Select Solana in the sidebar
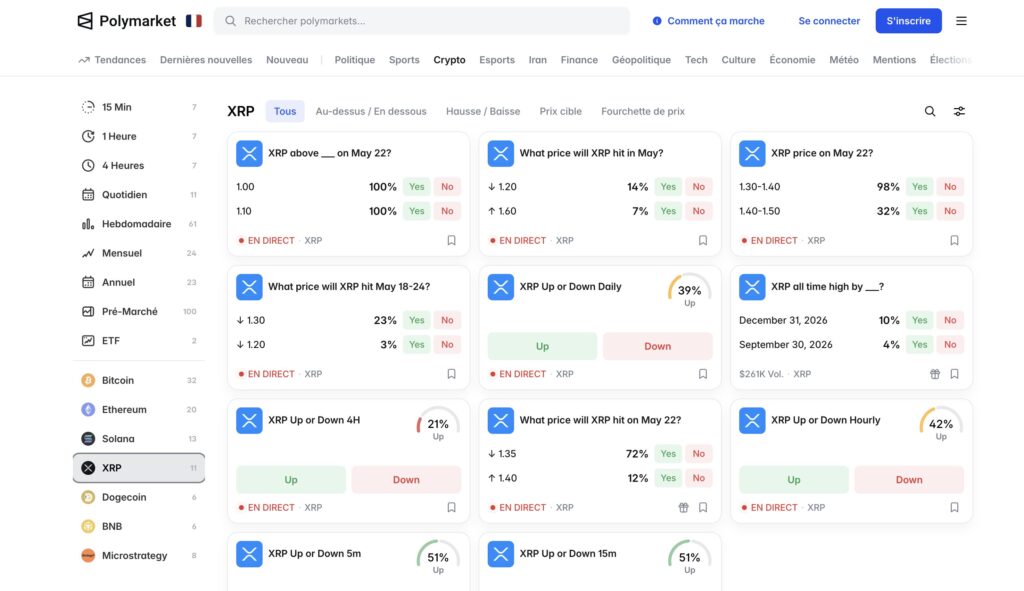1024x591 pixels. pyautogui.click(x=138, y=439)
